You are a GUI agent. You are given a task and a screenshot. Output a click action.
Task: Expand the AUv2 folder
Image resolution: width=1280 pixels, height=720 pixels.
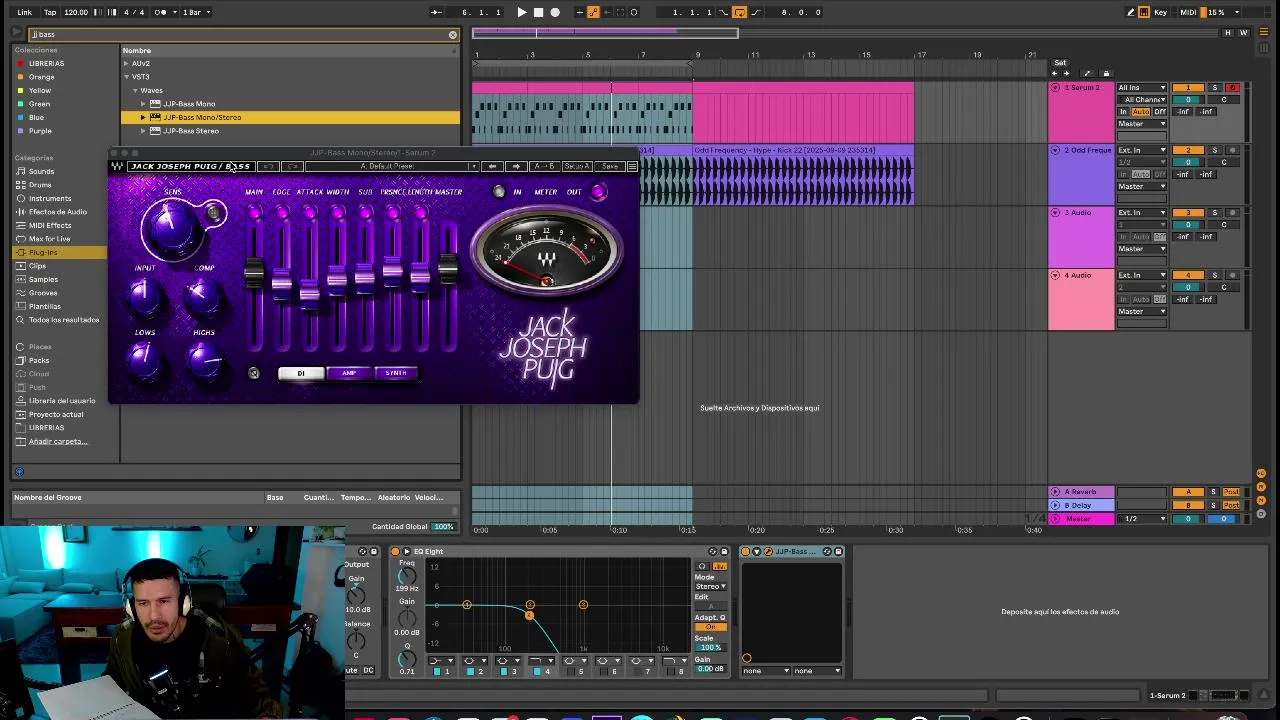click(x=127, y=63)
